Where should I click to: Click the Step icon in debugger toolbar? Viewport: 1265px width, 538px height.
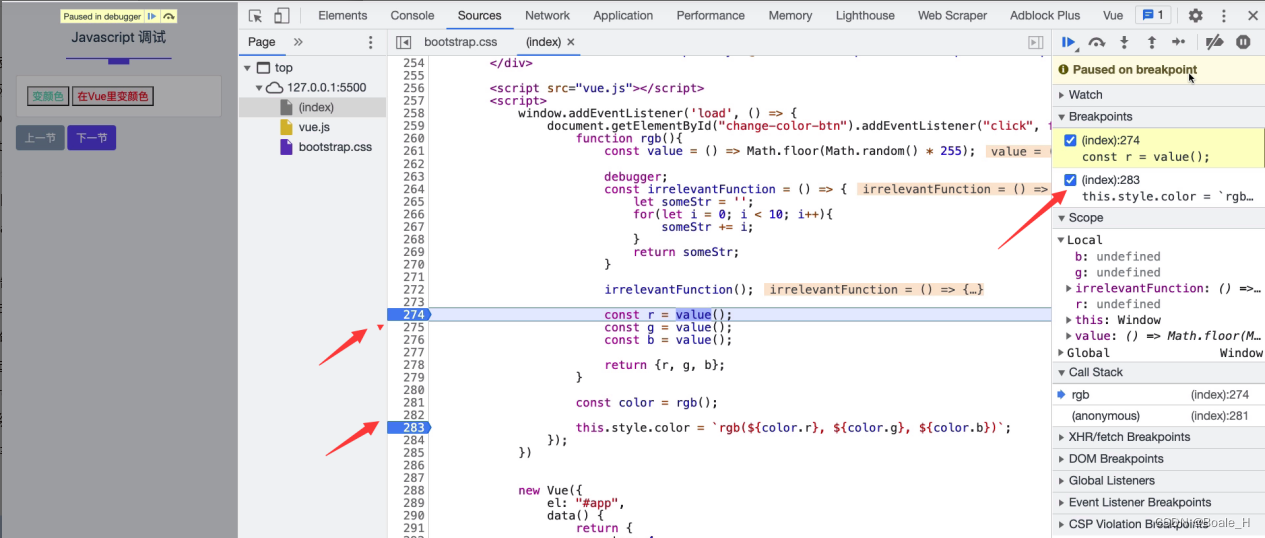[1178, 42]
